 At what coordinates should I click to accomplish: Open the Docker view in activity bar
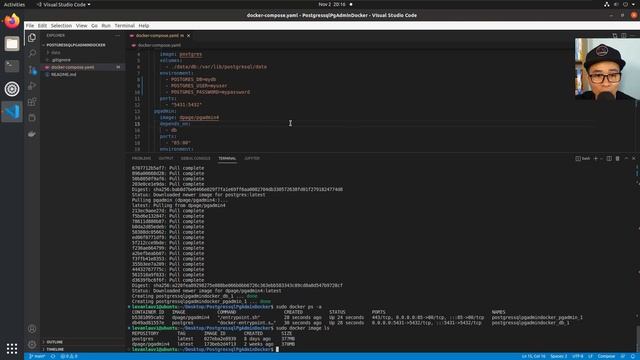(32, 134)
